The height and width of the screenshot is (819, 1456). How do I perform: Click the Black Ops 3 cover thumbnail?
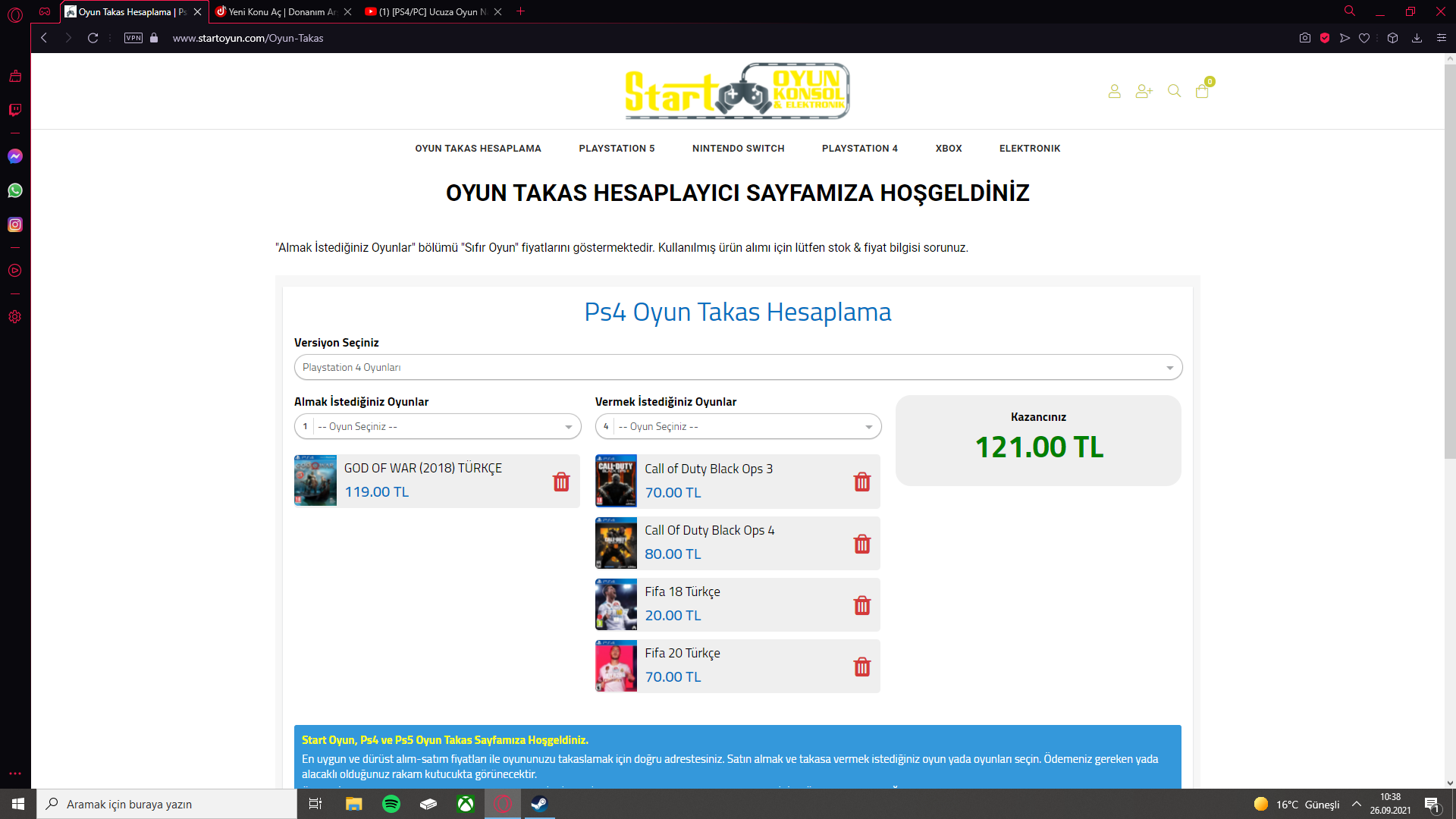coord(616,481)
